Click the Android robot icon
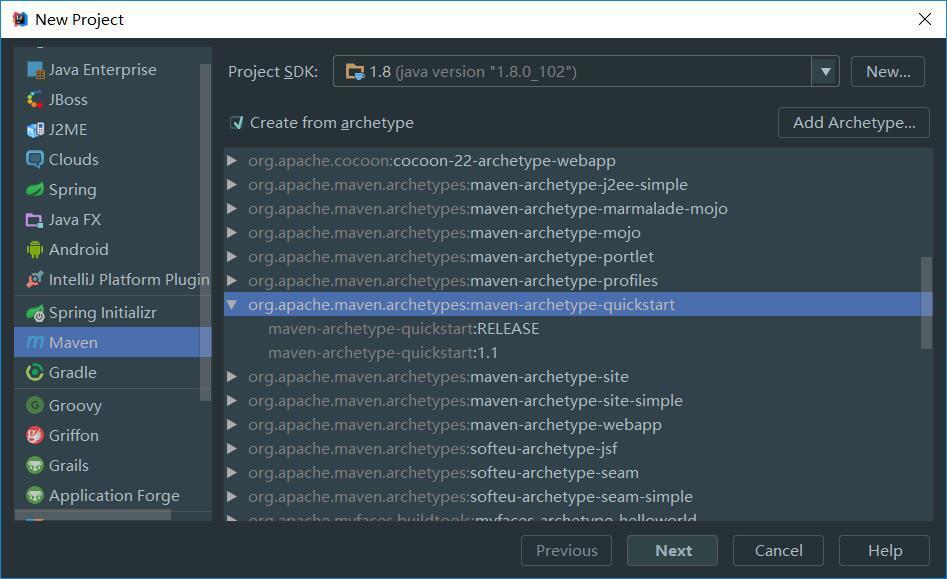 pos(35,249)
